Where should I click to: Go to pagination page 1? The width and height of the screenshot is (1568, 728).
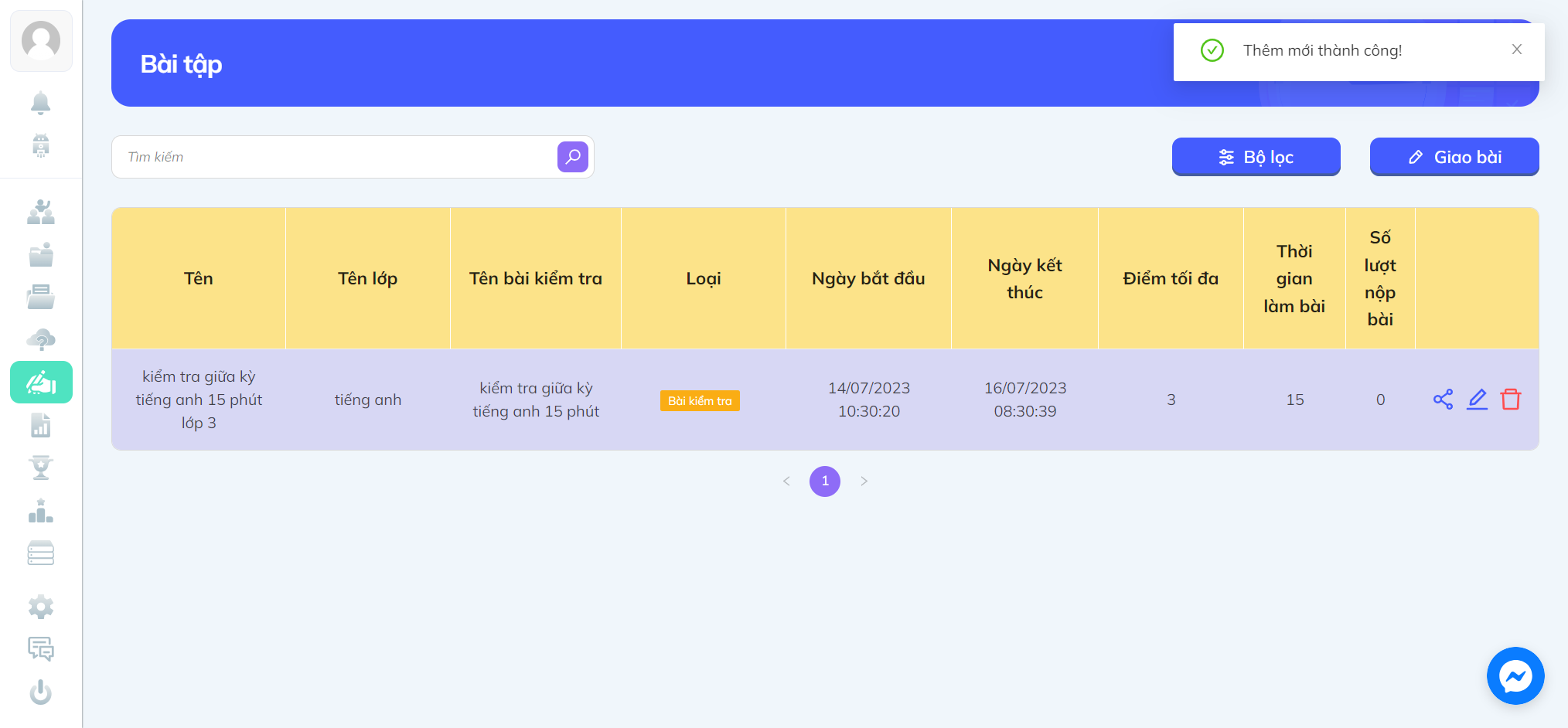pyautogui.click(x=825, y=481)
